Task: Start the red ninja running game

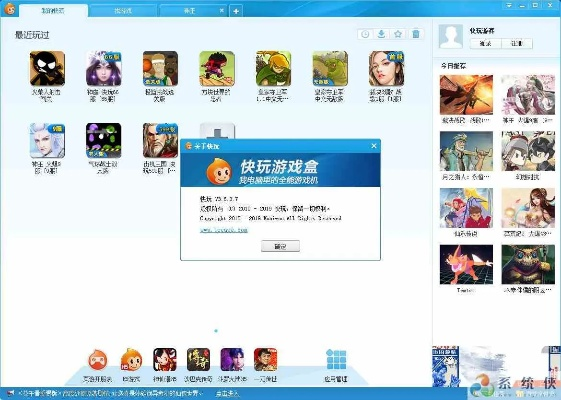Action: click(217, 68)
